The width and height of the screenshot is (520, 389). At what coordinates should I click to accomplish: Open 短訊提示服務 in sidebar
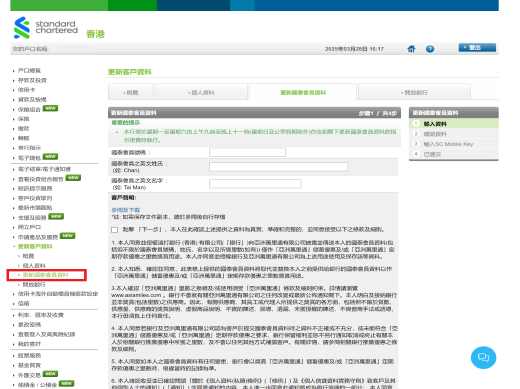tap(35, 188)
